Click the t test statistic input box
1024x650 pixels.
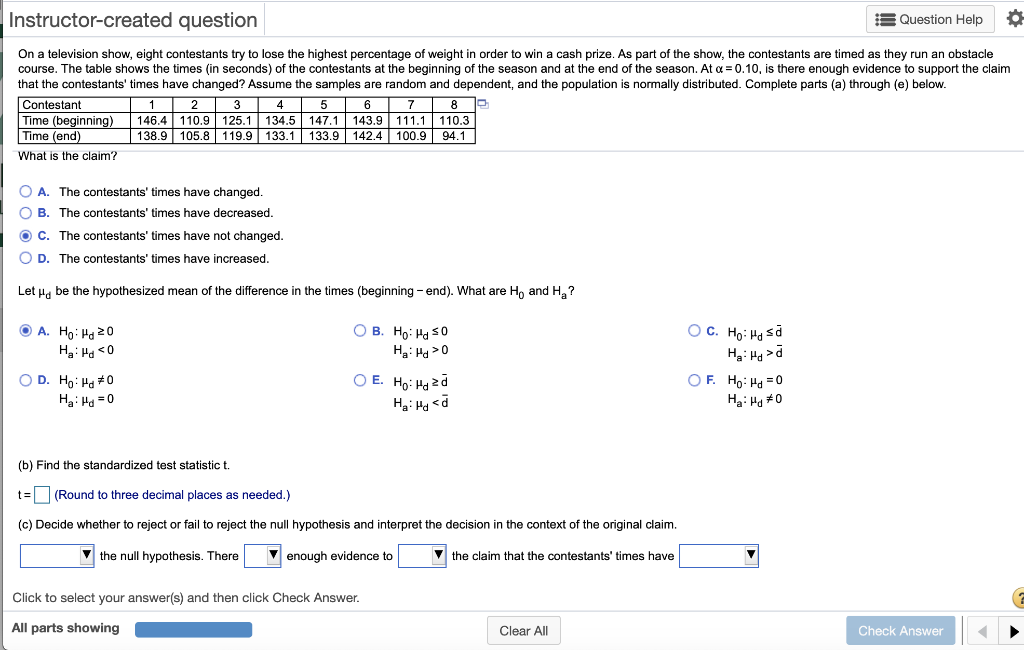click(x=41, y=494)
